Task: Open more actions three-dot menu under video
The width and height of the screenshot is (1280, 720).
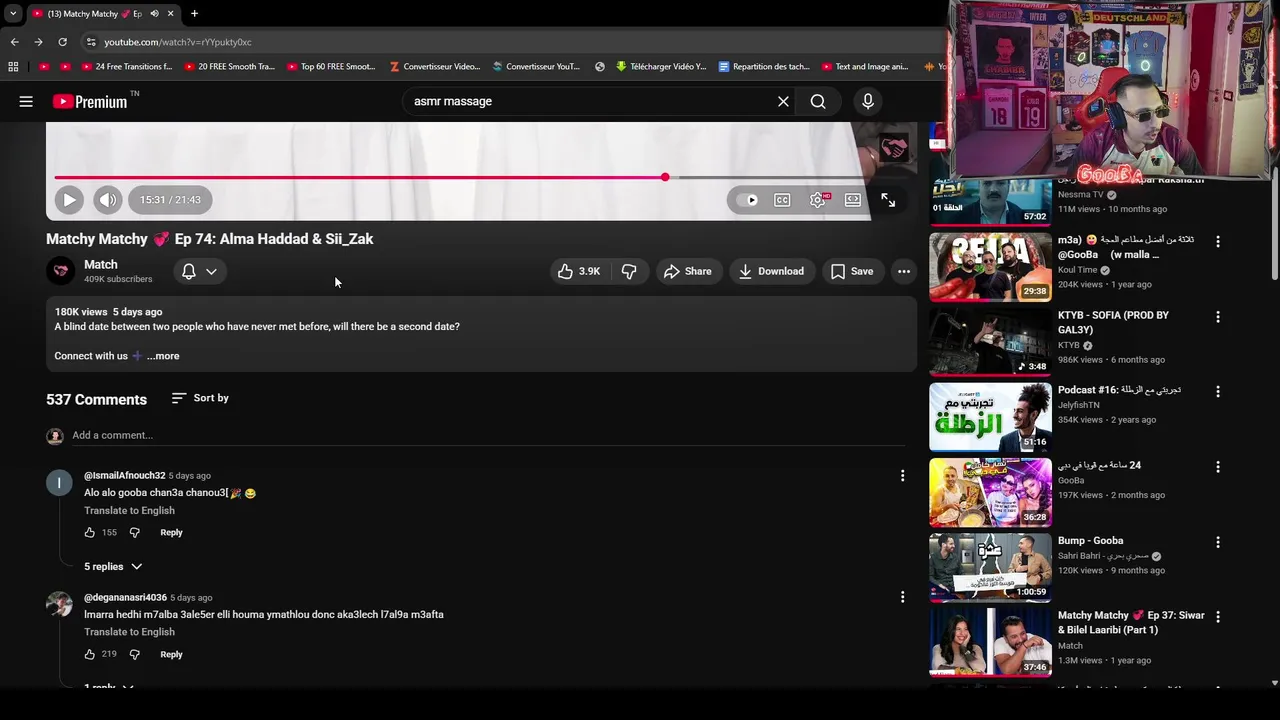Action: [x=904, y=271]
